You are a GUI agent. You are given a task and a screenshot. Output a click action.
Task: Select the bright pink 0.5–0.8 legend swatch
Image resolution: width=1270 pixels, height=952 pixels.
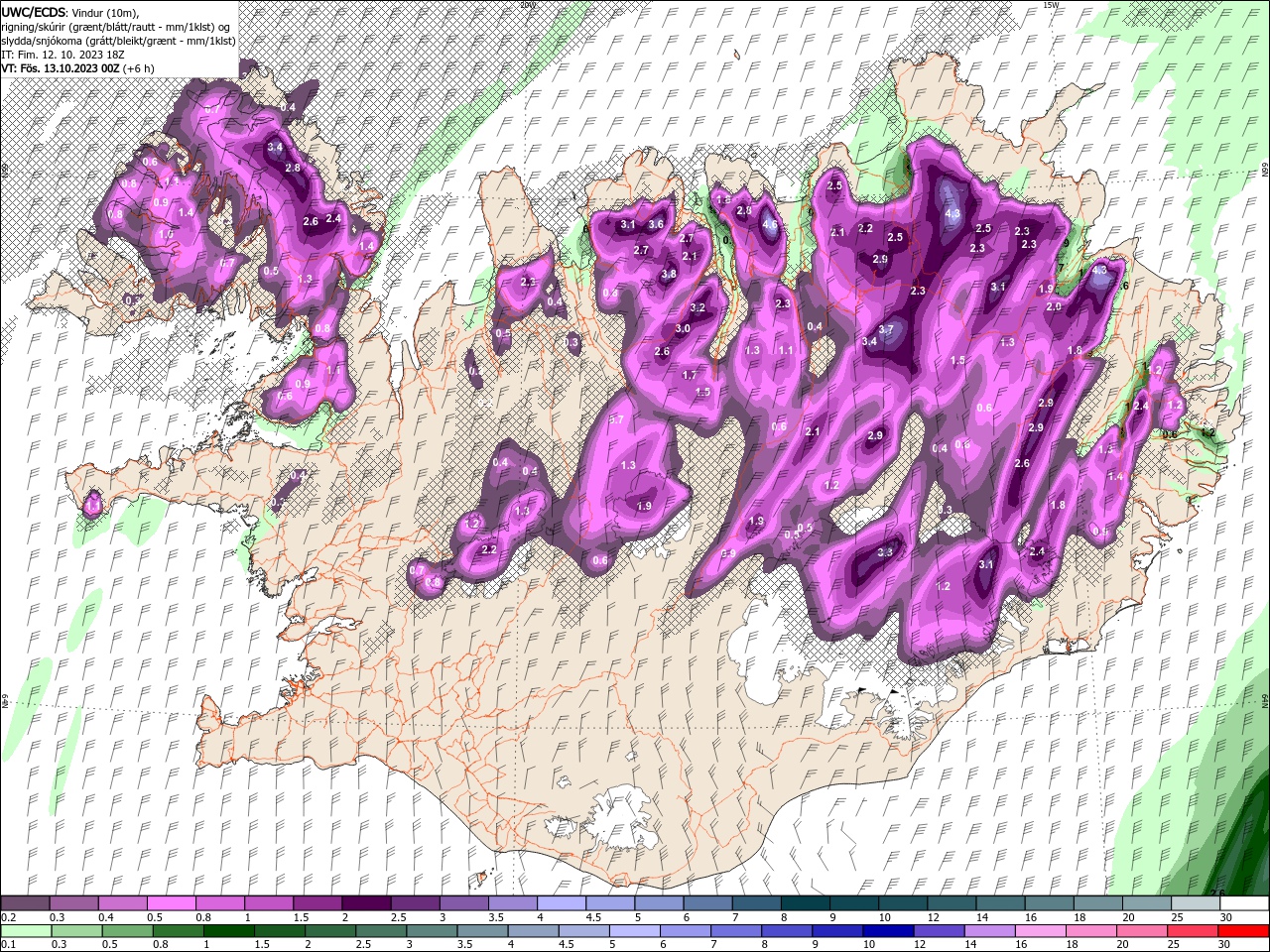click(x=172, y=903)
